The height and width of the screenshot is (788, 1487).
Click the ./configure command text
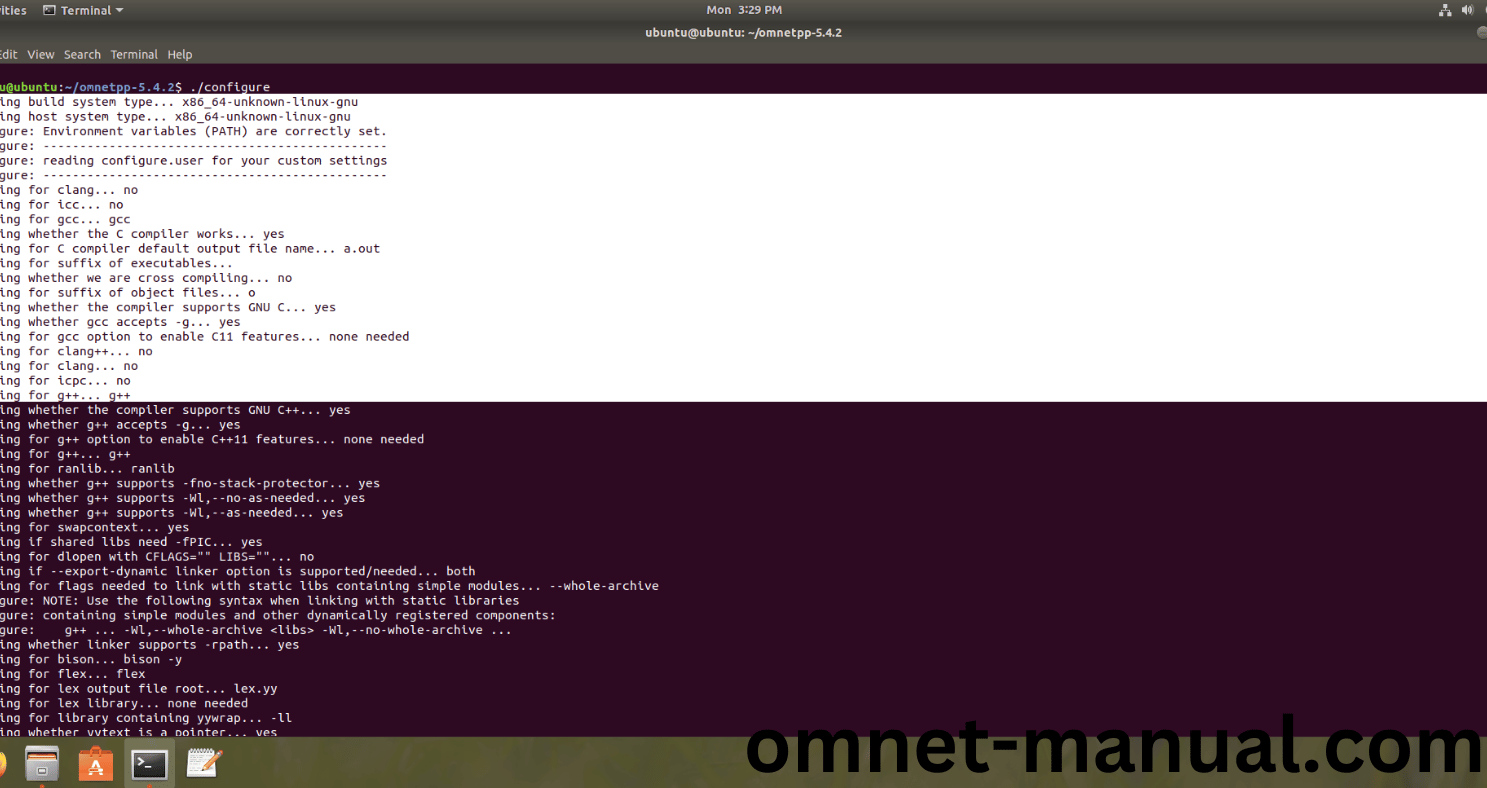[230, 88]
